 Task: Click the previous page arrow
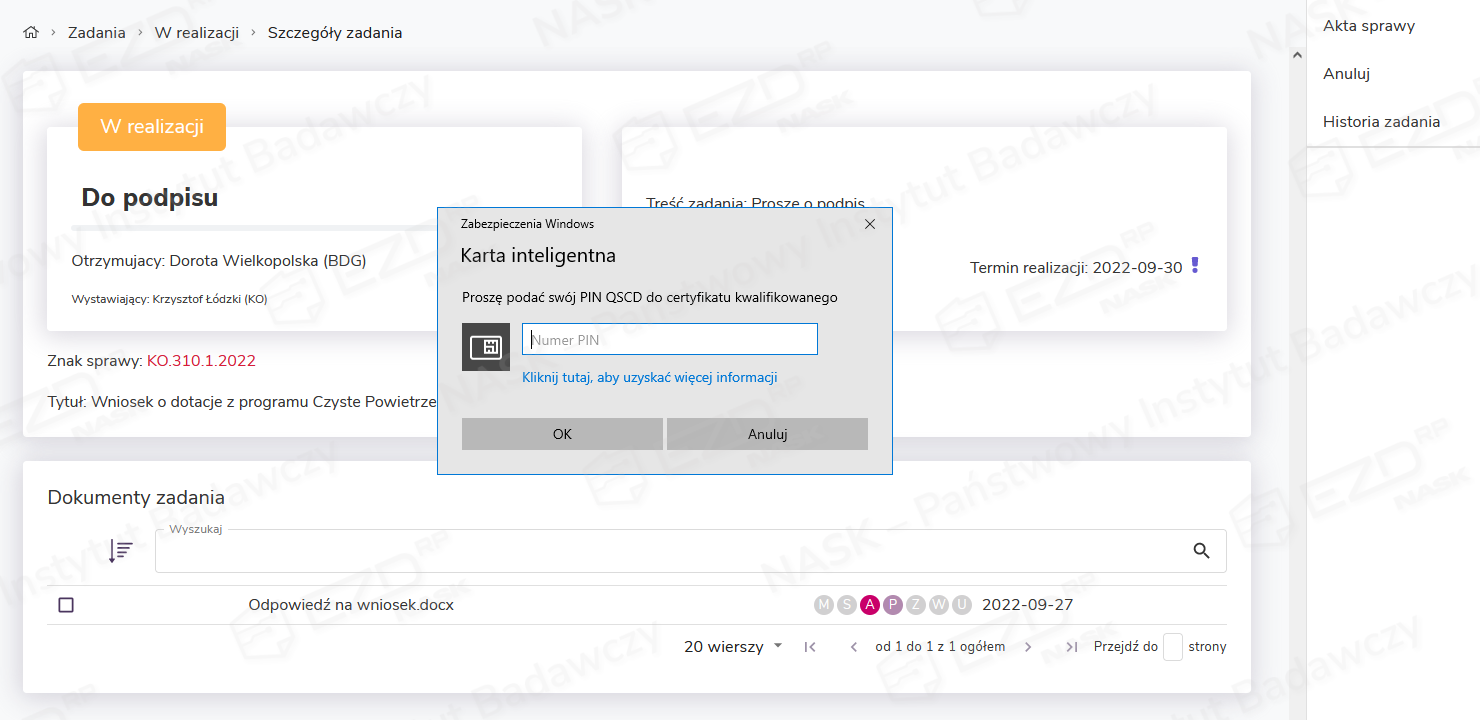click(854, 647)
